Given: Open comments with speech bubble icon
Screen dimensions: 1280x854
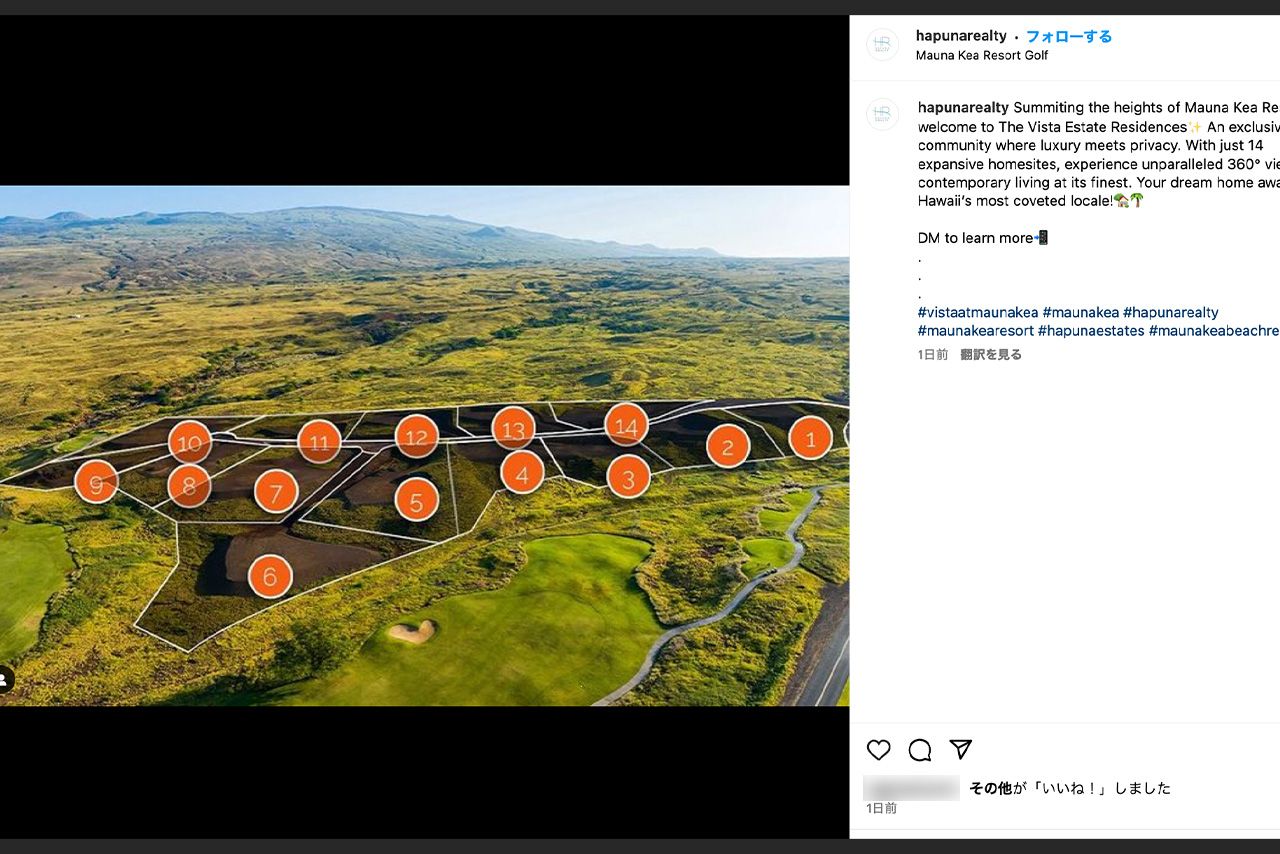Looking at the screenshot, I should 920,750.
